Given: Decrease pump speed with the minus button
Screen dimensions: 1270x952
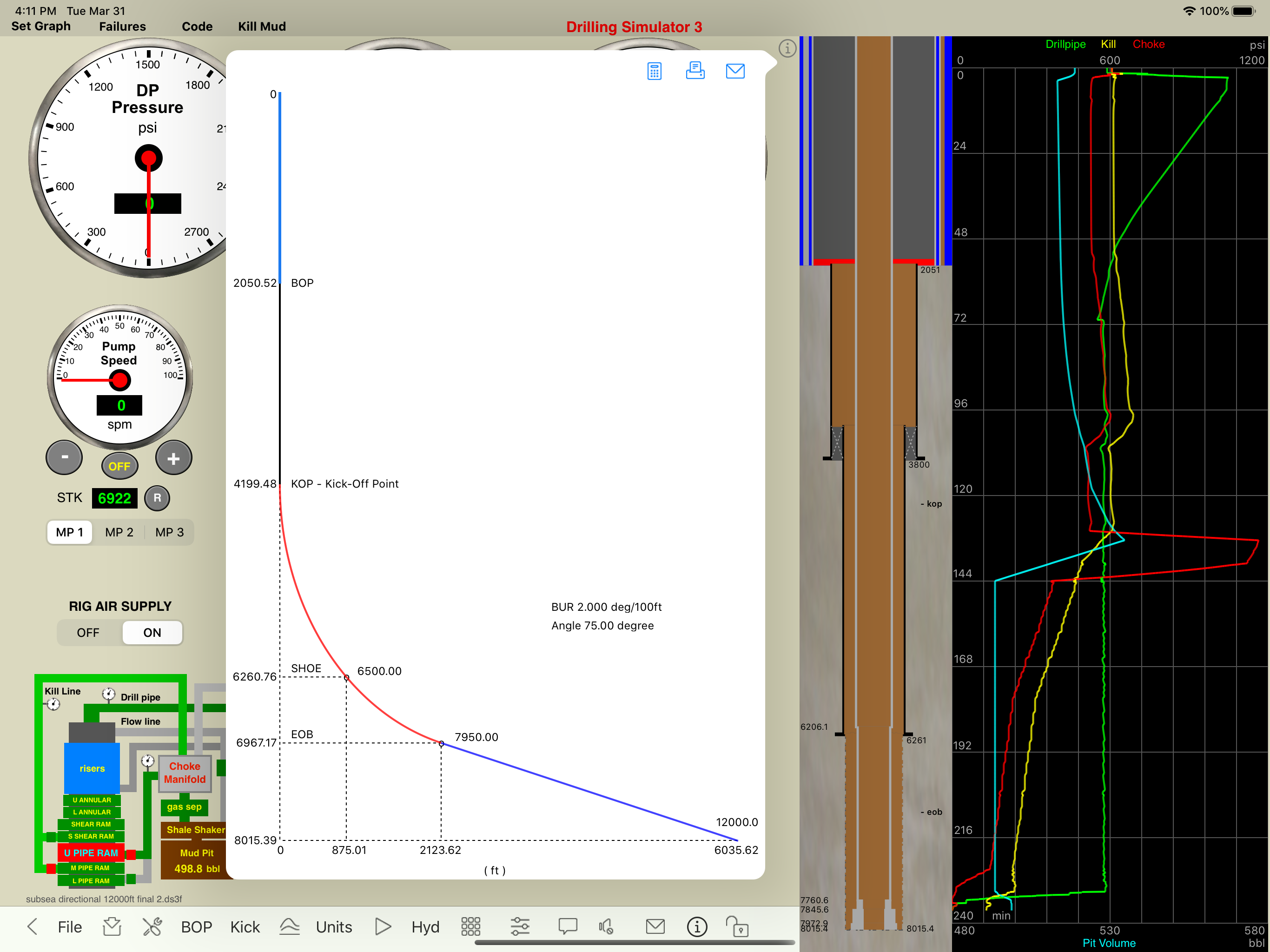Looking at the screenshot, I should click(64, 457).
